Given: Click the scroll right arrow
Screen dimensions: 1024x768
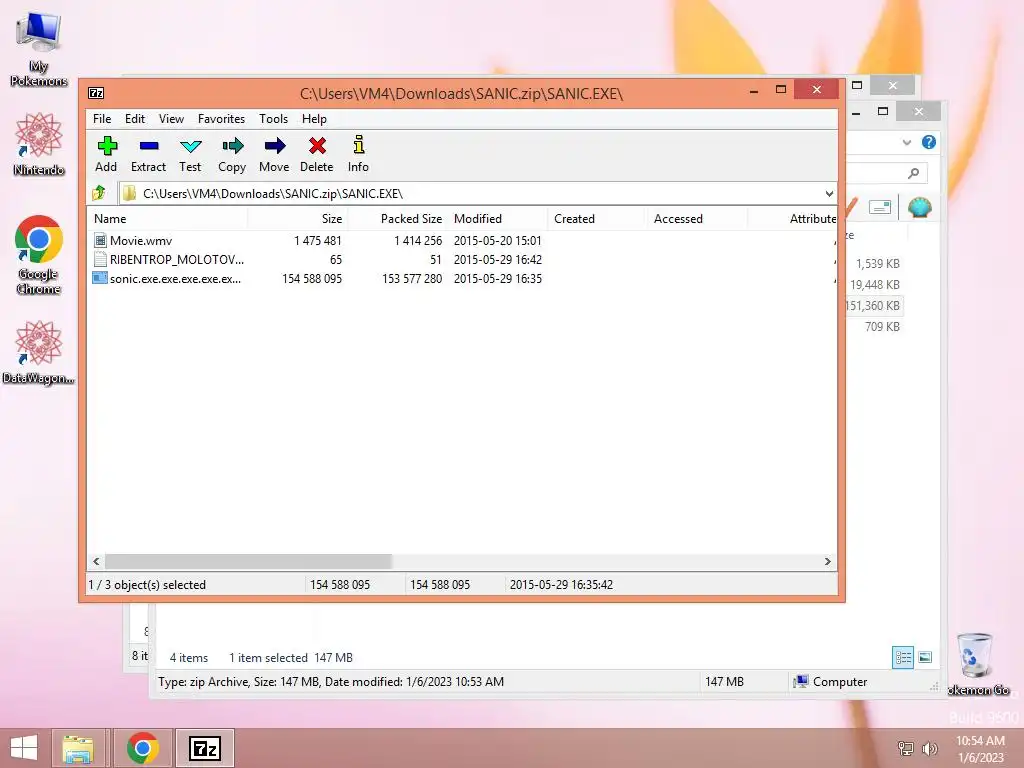Looking at the screenshot, I should click(827, 562).
